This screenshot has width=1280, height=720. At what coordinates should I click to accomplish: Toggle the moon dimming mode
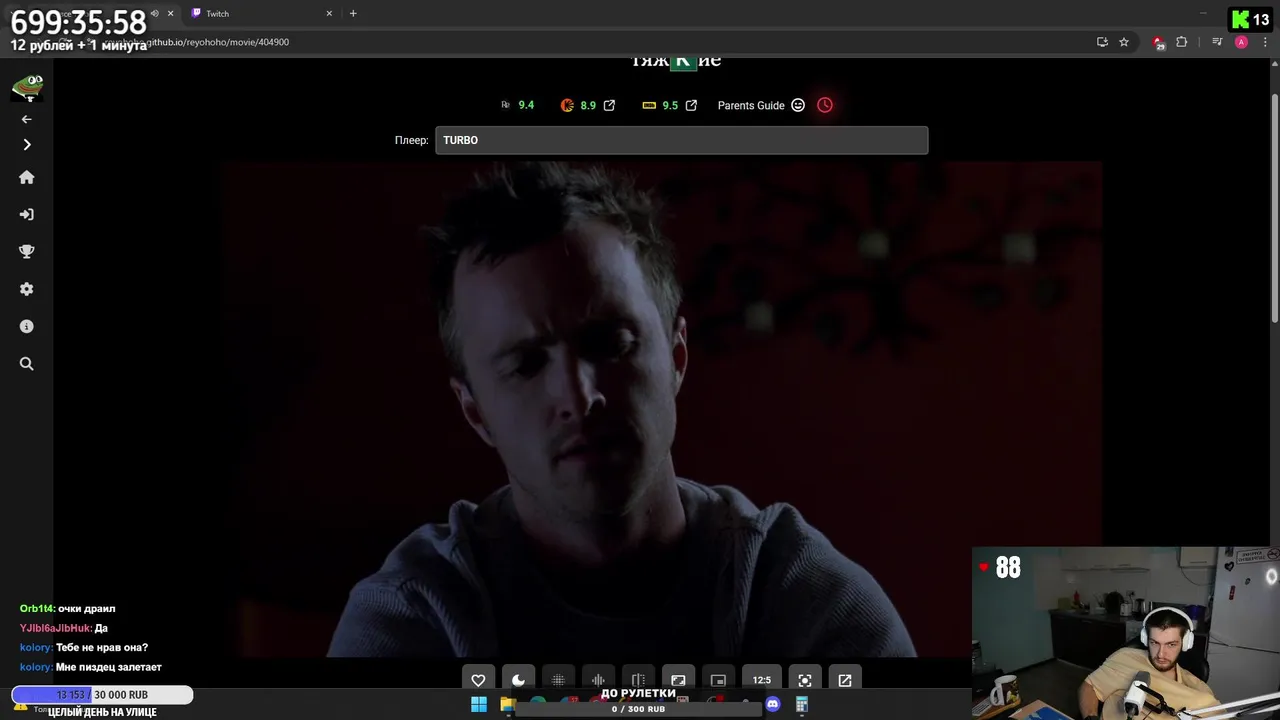tap(518, 680)
